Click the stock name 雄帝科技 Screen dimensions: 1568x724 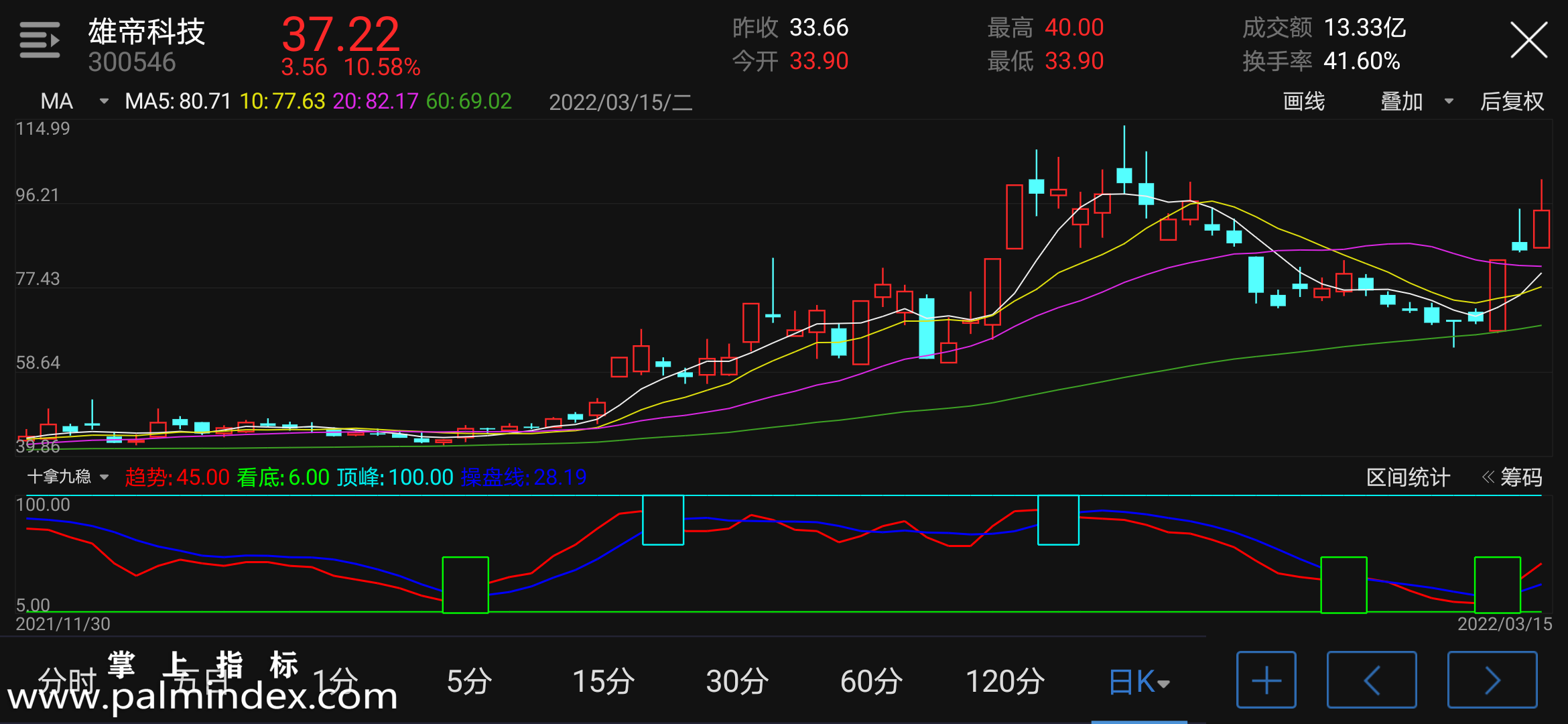(x=146, y=32)
